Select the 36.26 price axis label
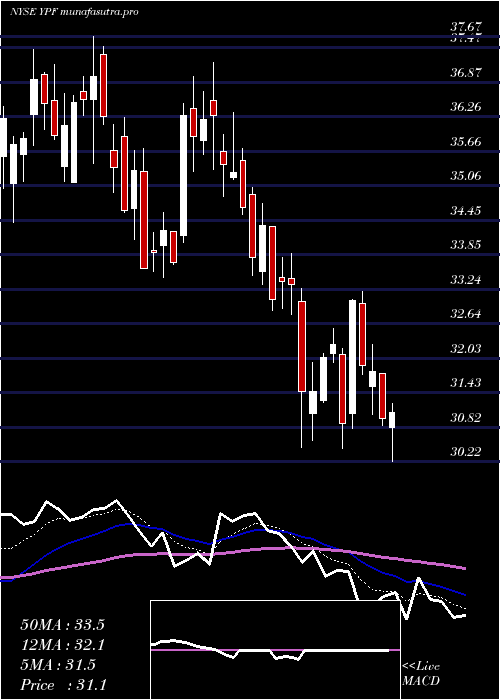This screenshot has width=500, height=700. [467, 107]
